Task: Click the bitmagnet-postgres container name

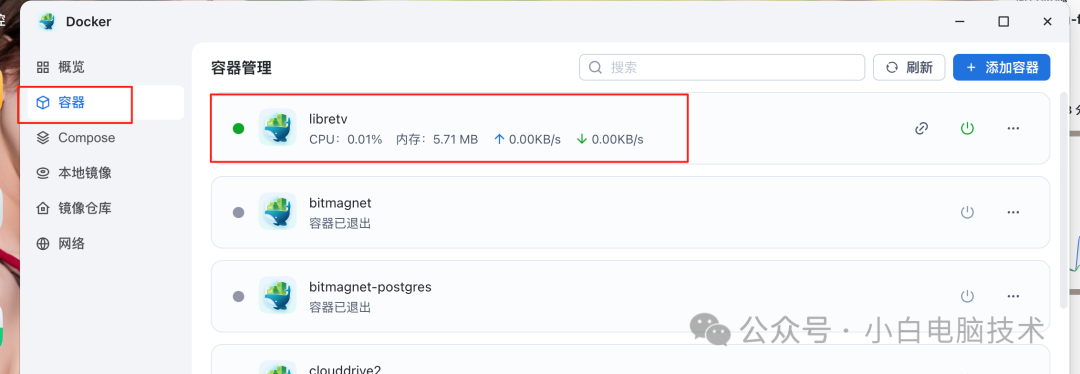Action: coord(371,287)
